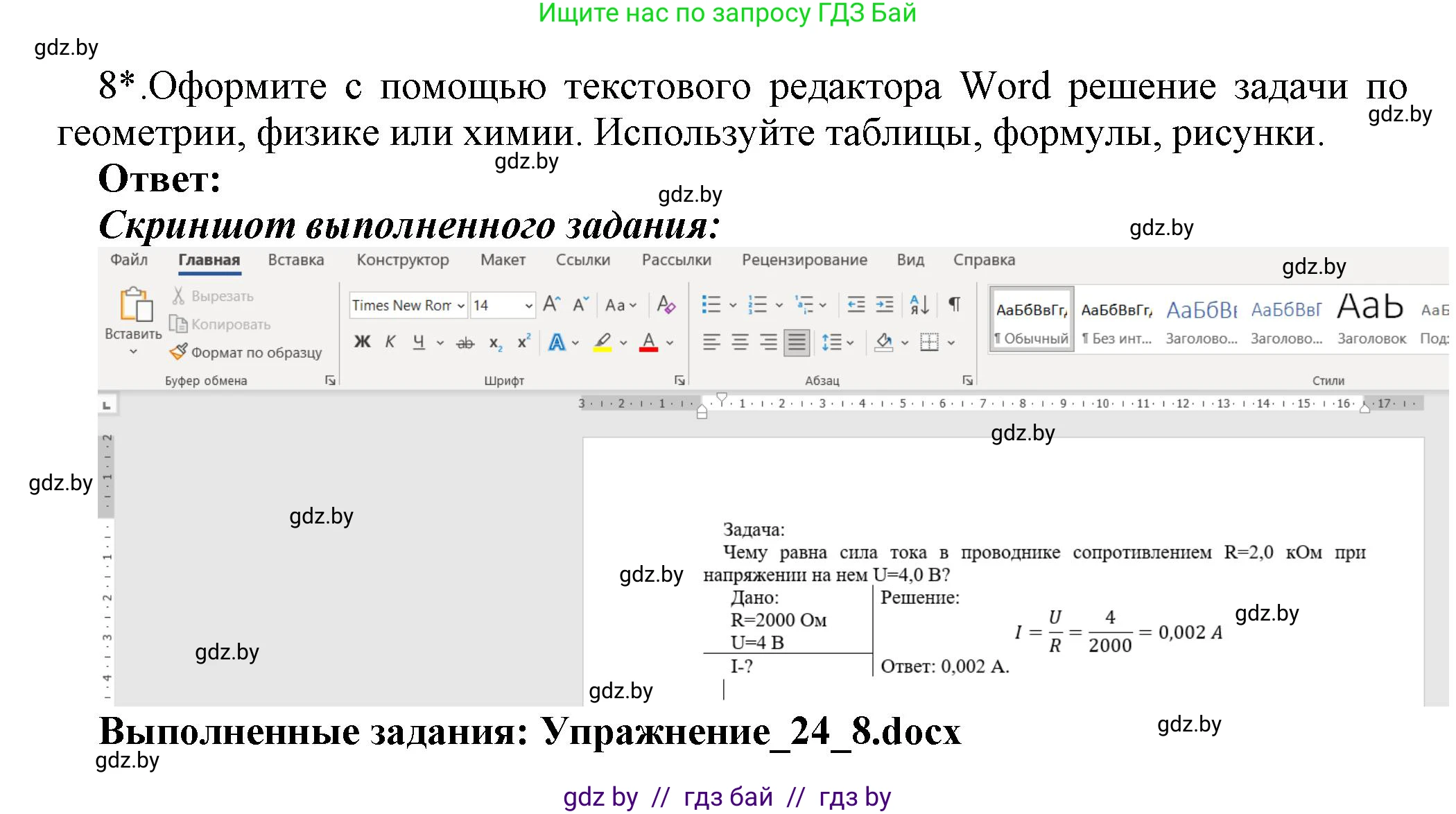Align text right
Image resolution: width=1456 pixels, height=814 pixels.
tap(768, 342)
